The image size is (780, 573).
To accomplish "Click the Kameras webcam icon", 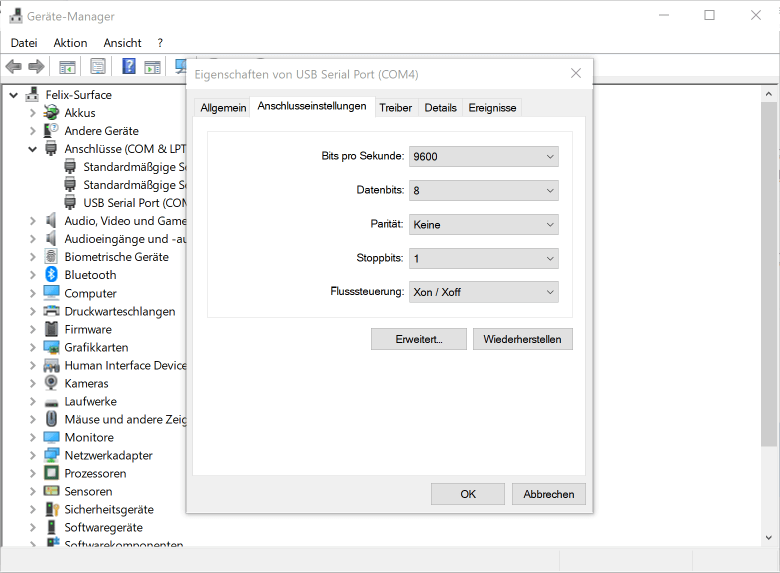I will (51, 383).
